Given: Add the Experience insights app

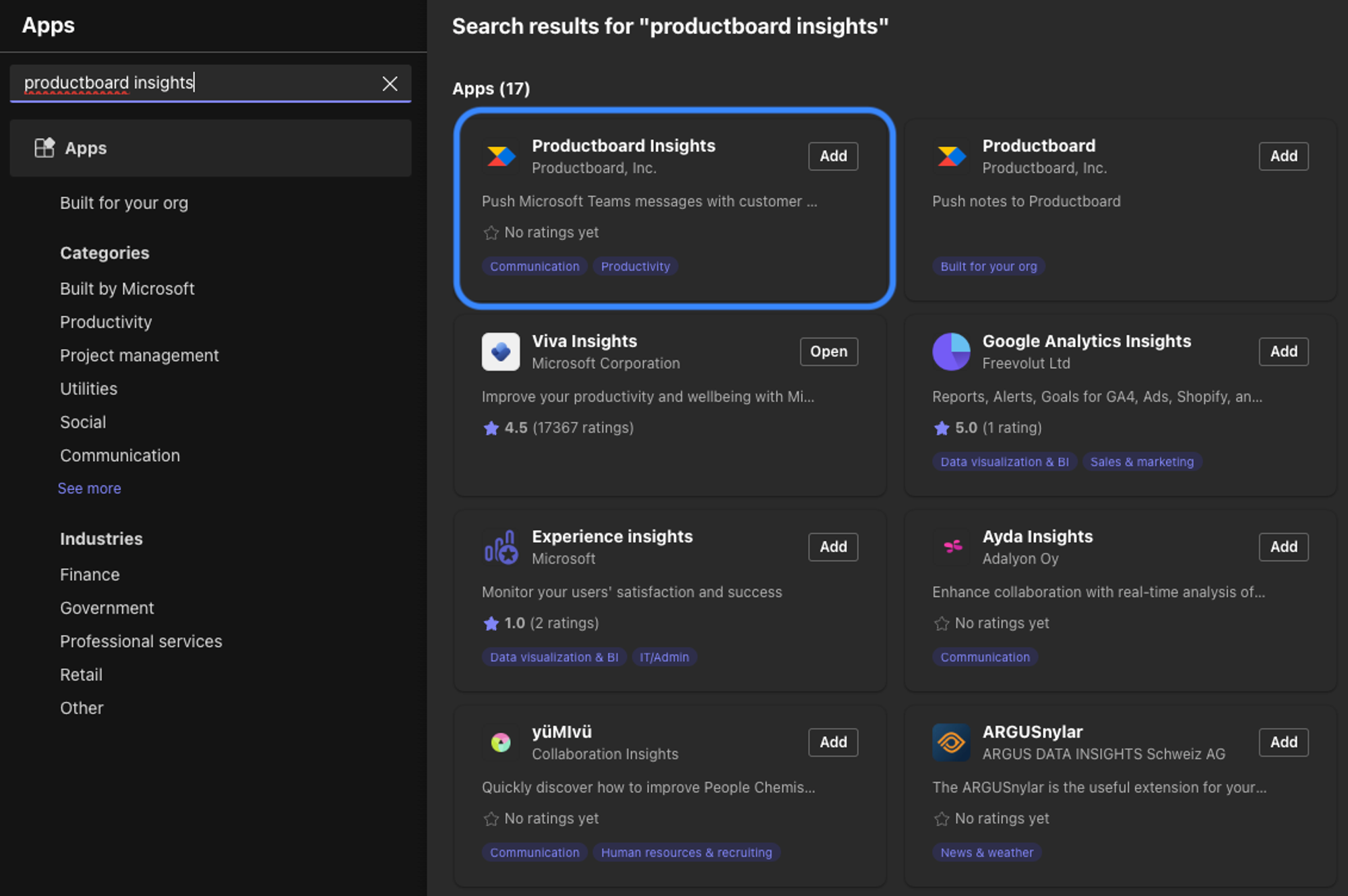Looking at the screenshot, I should click(x=833, y=547).
